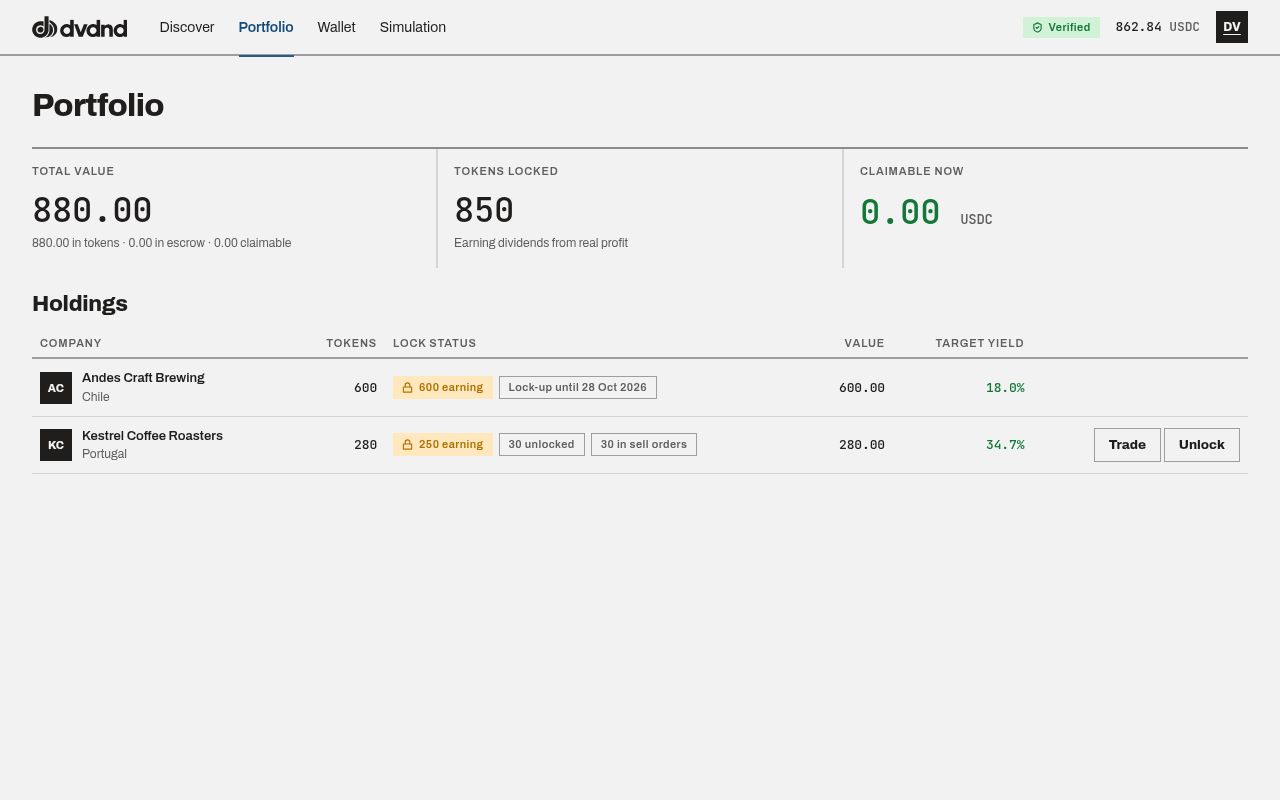Image resolution: width=1280 pixels, height=800 pixels.
Task: Open the Discover page
Action: coord(187,27)
